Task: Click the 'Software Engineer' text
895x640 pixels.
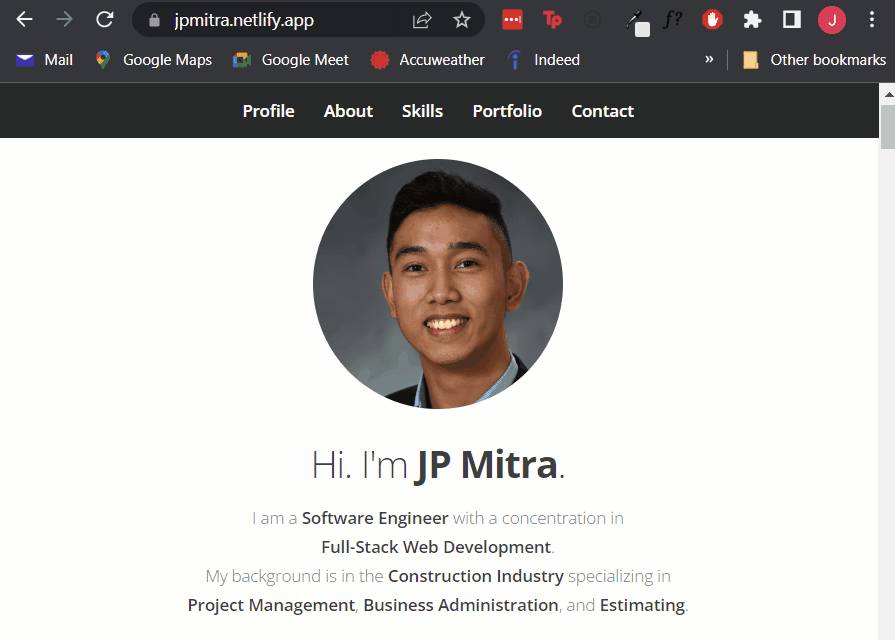Action: coord(375,518)
